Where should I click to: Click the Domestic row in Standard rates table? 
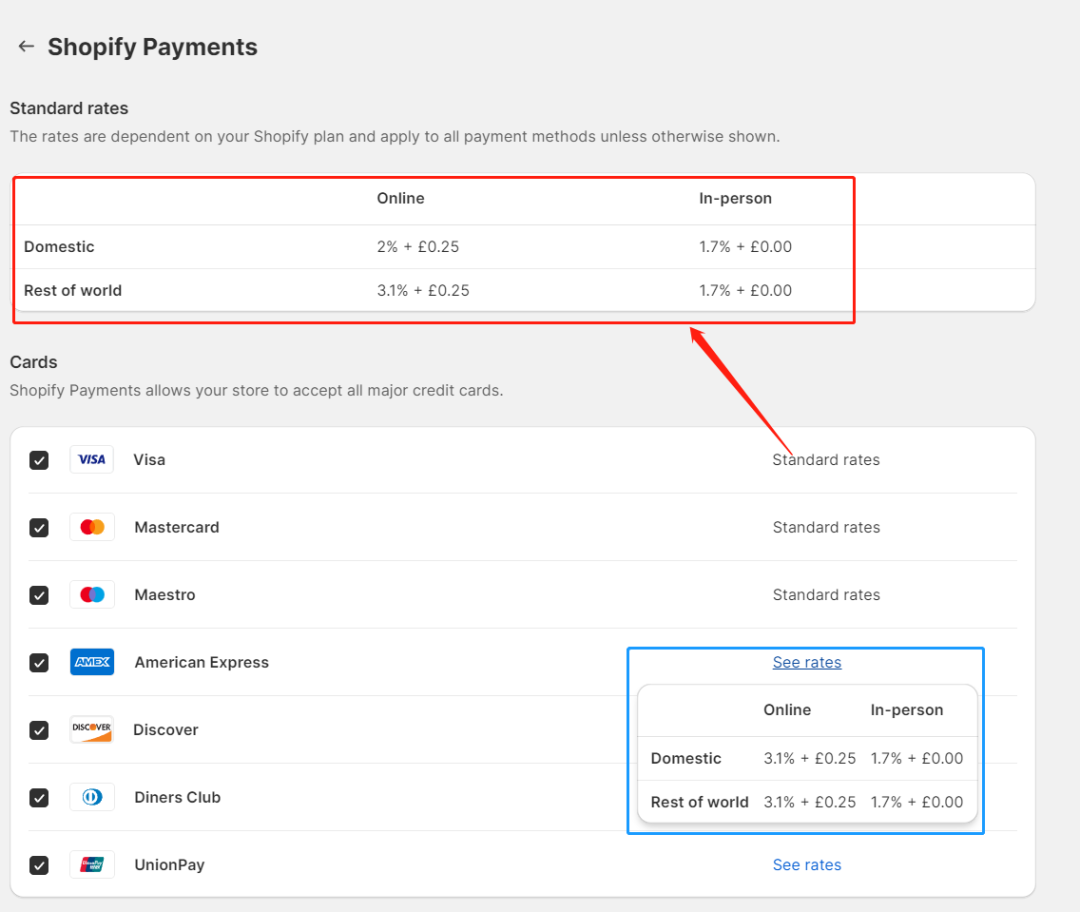(59, 247)
